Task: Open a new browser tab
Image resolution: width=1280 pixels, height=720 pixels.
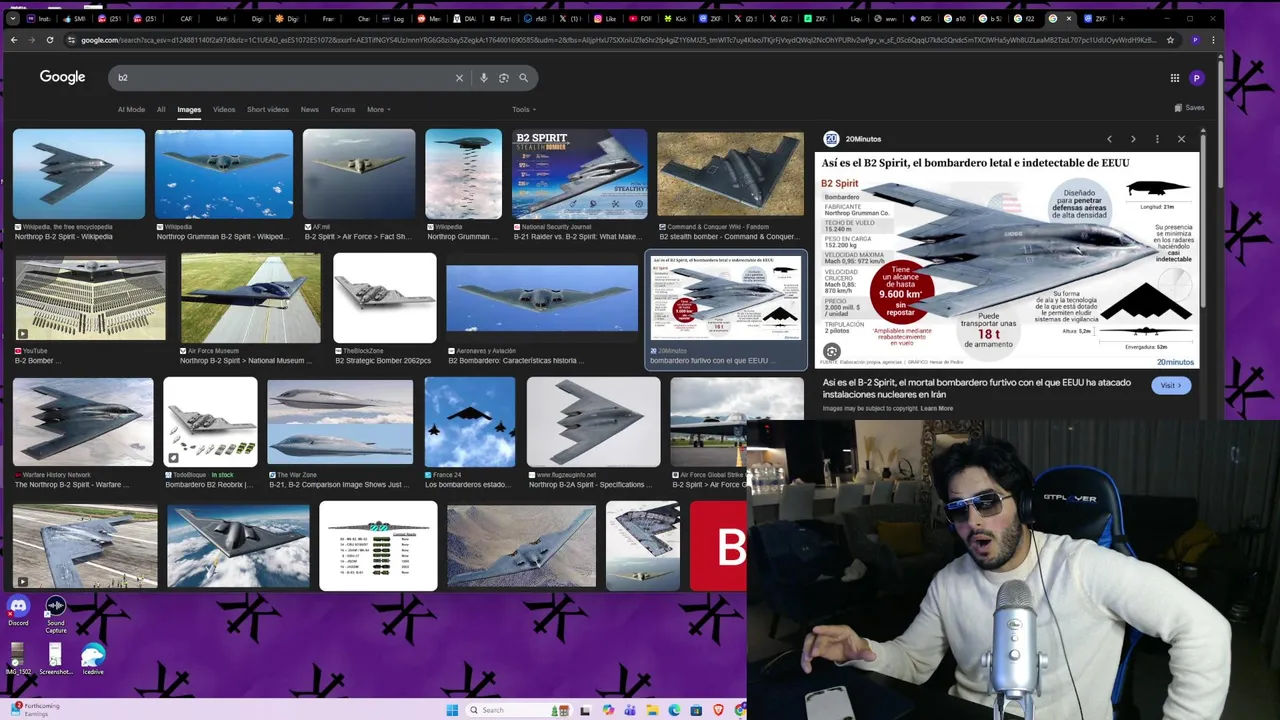Action: tap(1122, 18)
